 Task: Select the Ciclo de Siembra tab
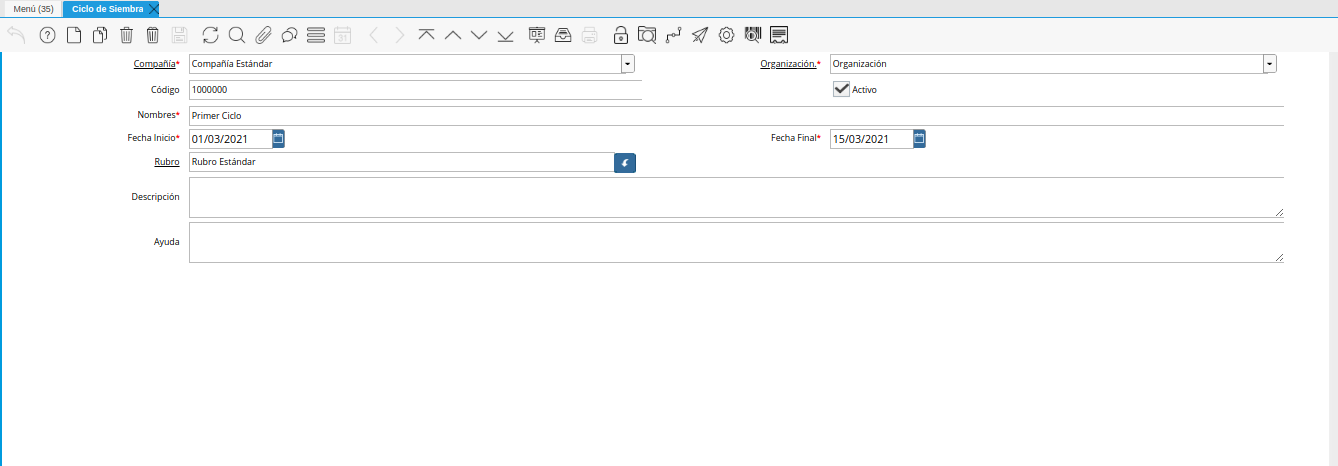coord(107,8)
